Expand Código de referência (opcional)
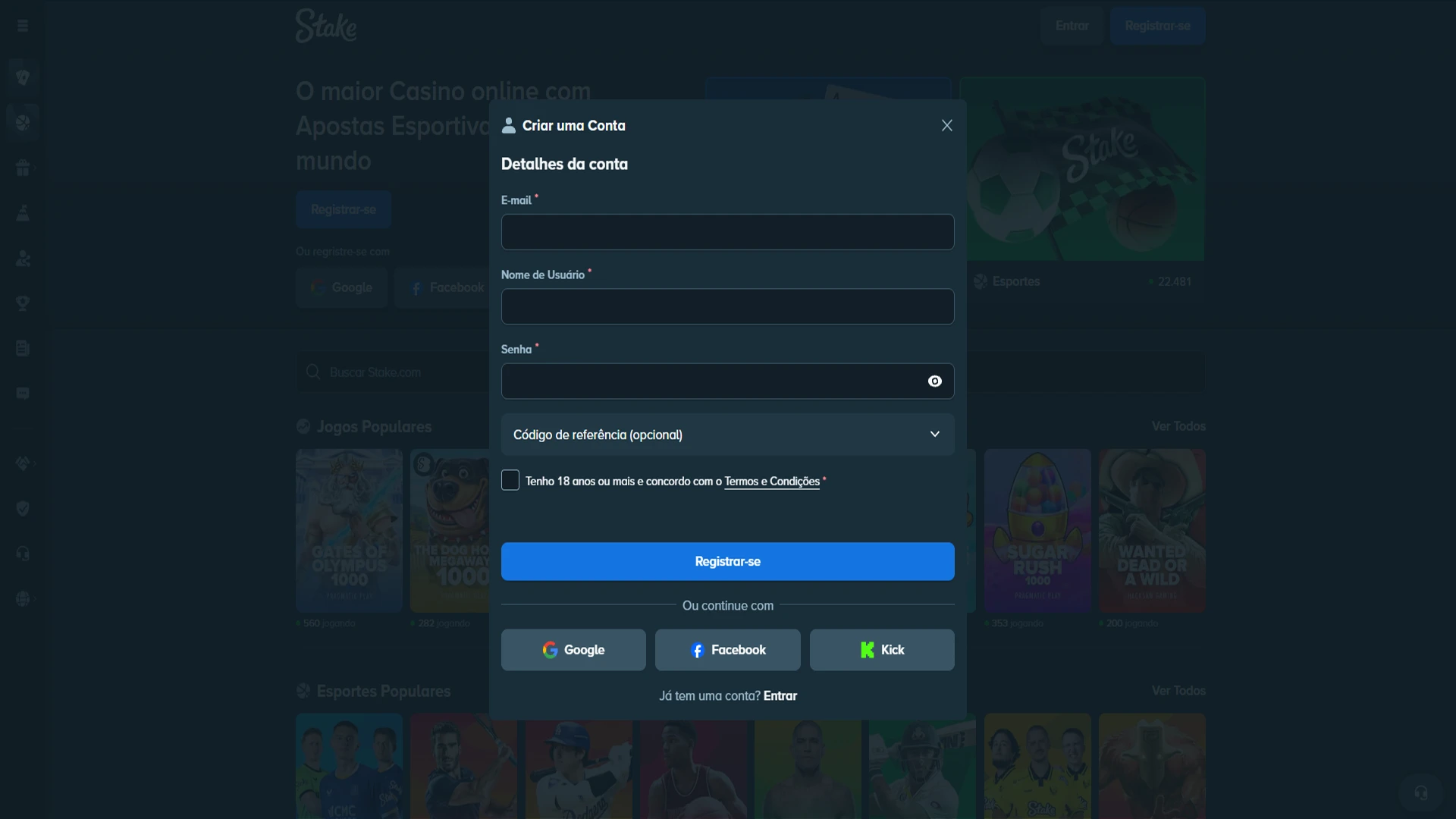This screenshot has width=1456, height=819. (727, 435)
